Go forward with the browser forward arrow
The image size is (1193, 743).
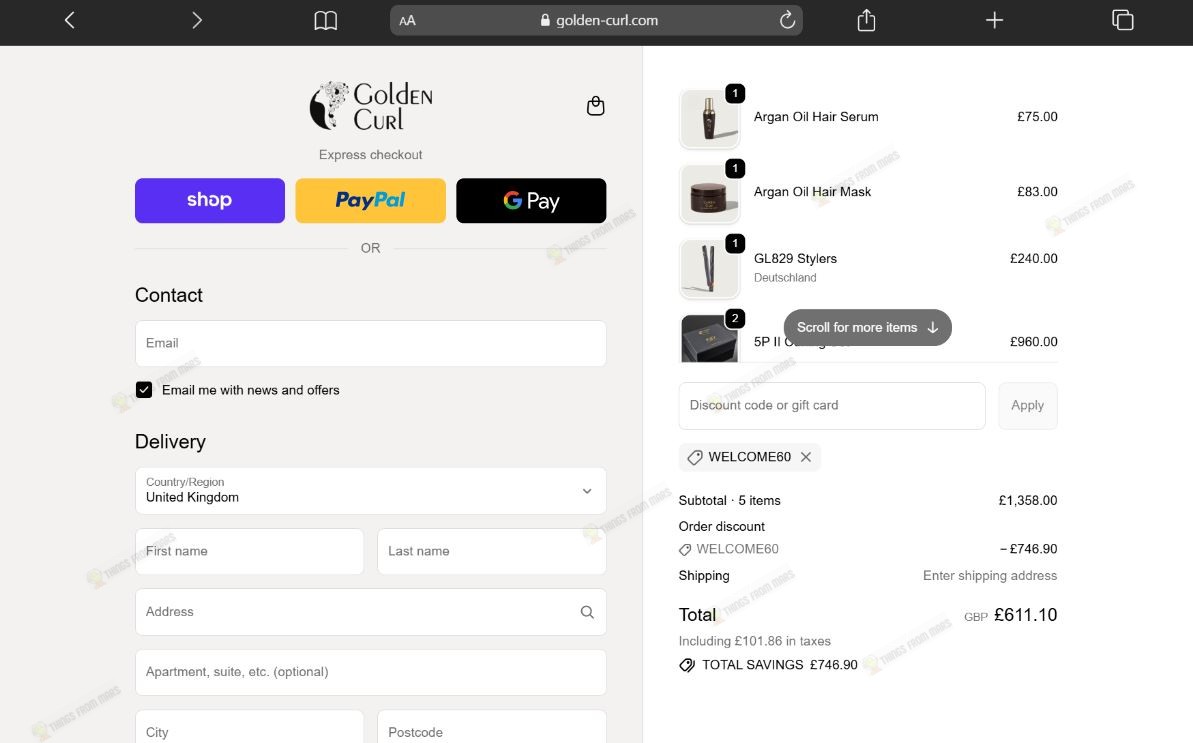pyautogui.click(x=196, y=21)
